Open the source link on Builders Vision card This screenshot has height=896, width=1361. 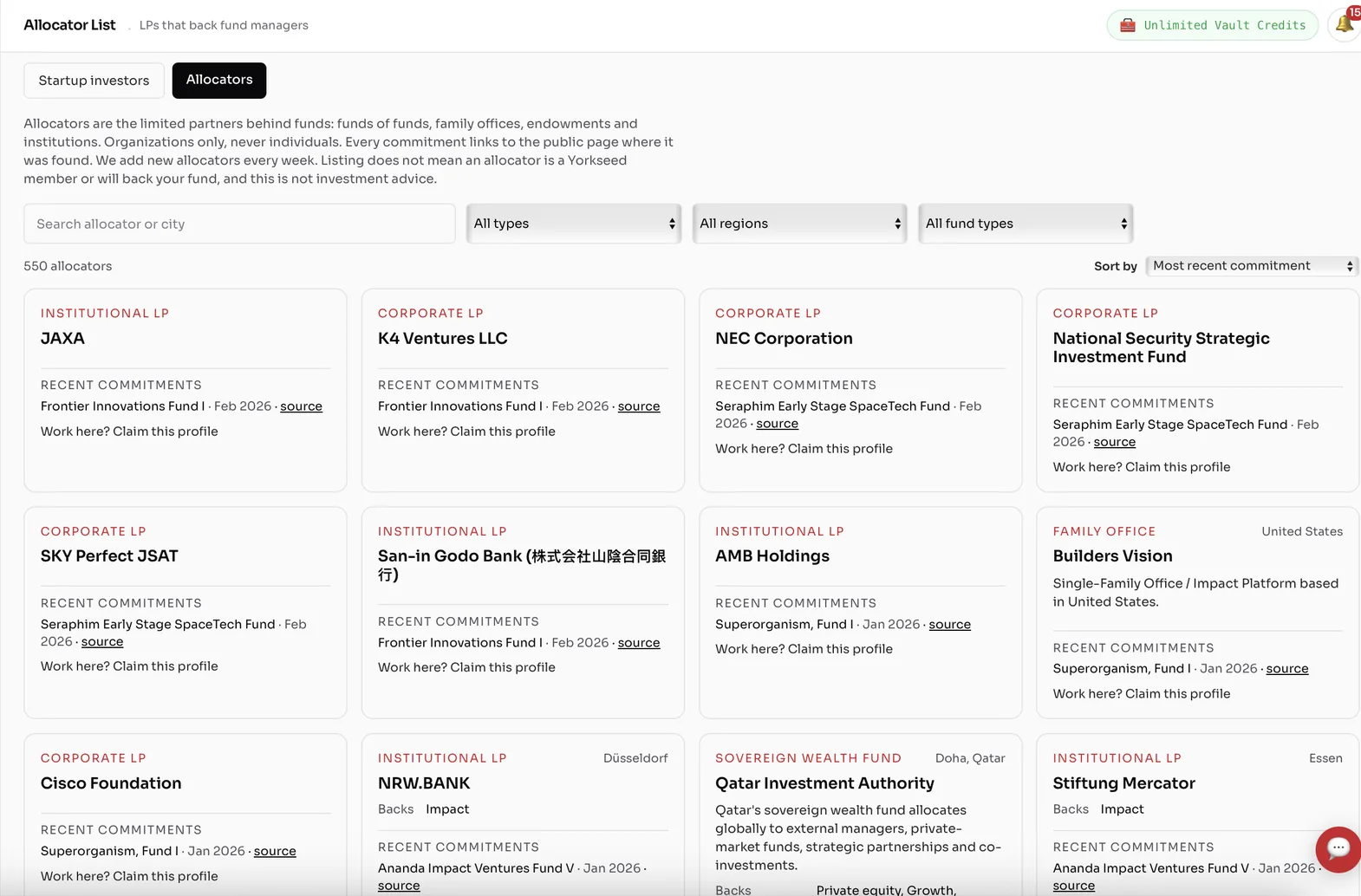click(x=1287, y=669)
